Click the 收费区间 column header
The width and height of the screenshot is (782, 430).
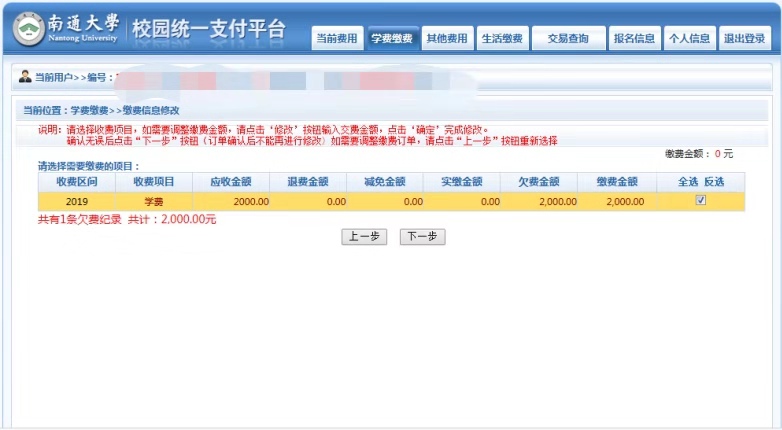pyautogui.click(x=74, y=182)
